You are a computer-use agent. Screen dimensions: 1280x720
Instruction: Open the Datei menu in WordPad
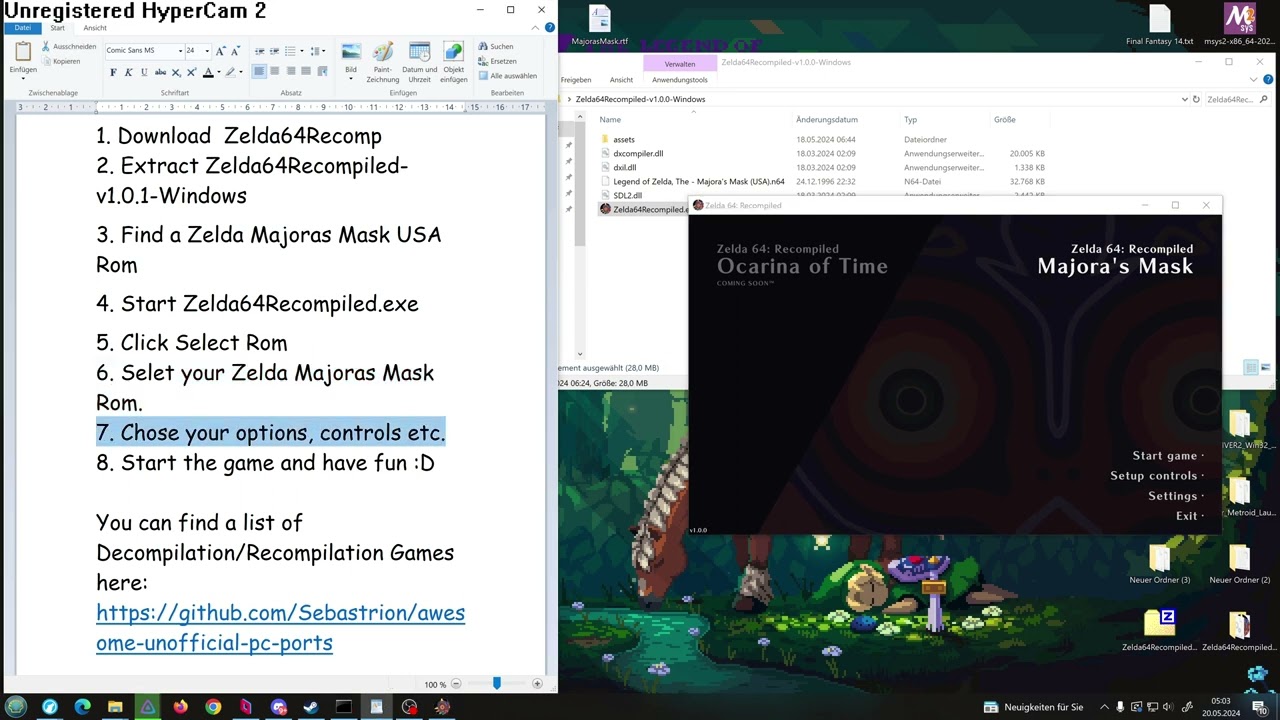(22, 28)
